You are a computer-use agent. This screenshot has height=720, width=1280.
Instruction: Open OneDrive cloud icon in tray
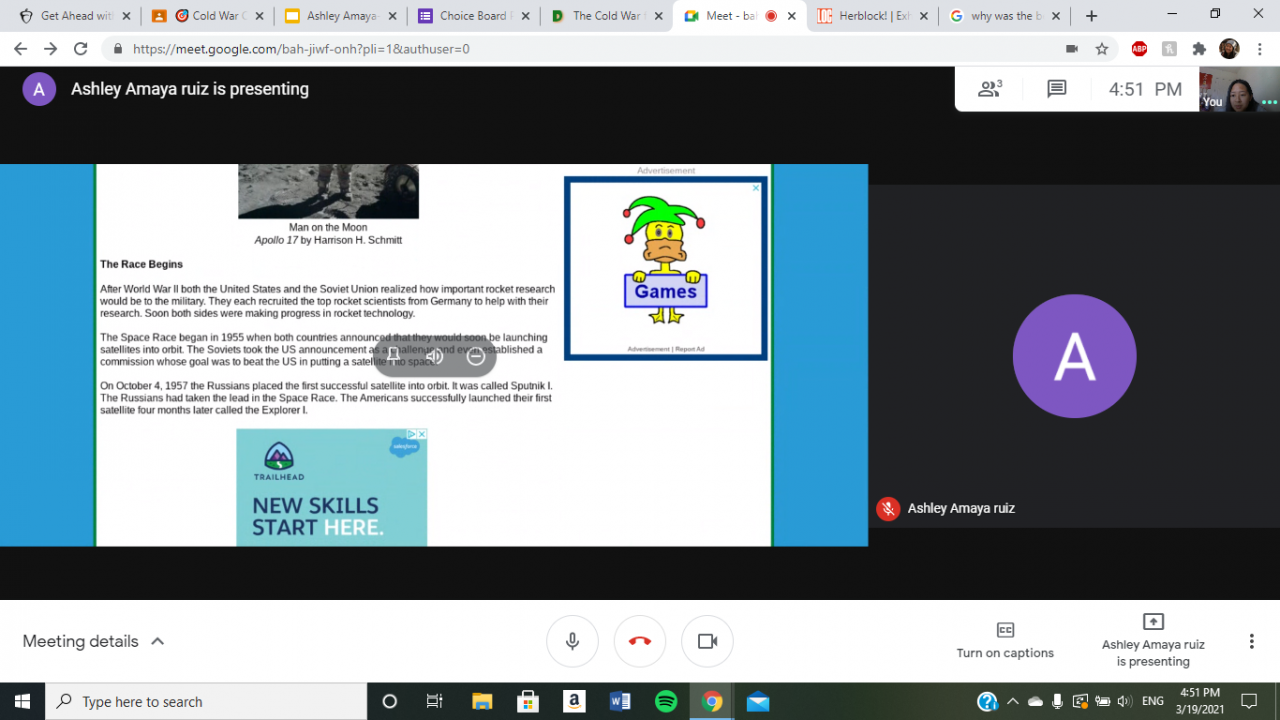[1035, 701]
